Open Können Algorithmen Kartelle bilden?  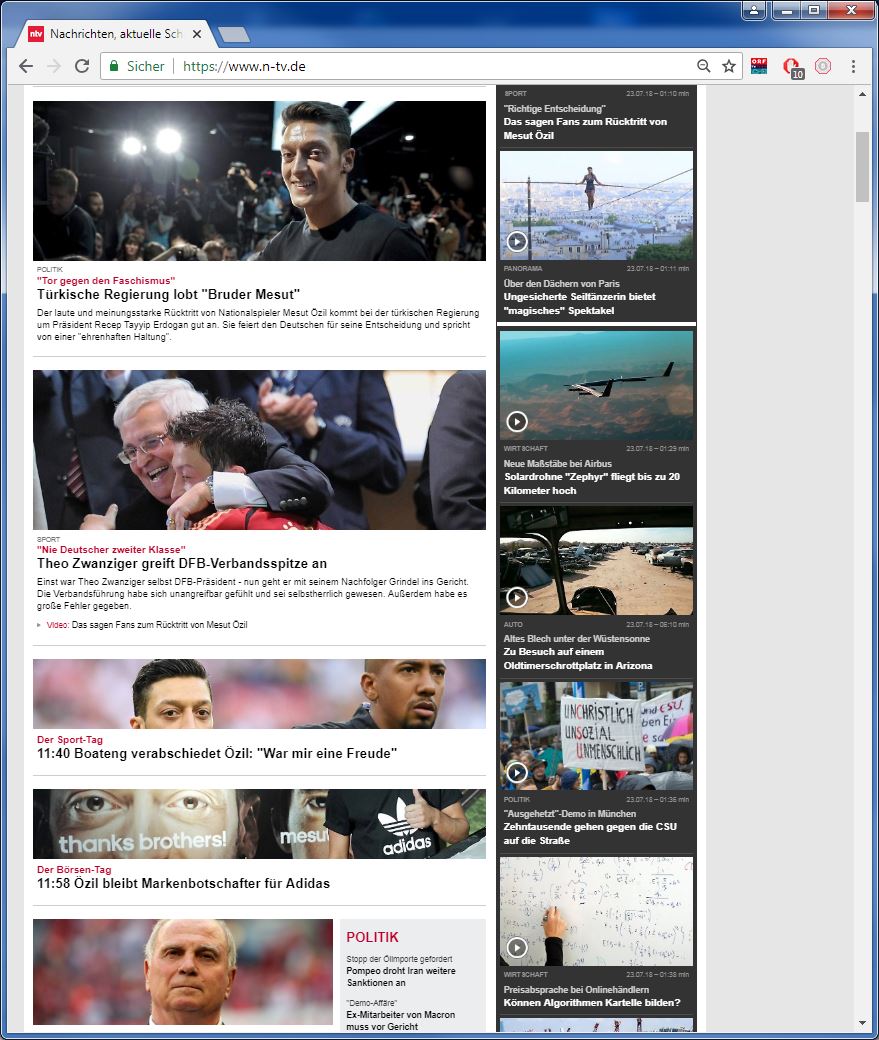(592, 1002)
